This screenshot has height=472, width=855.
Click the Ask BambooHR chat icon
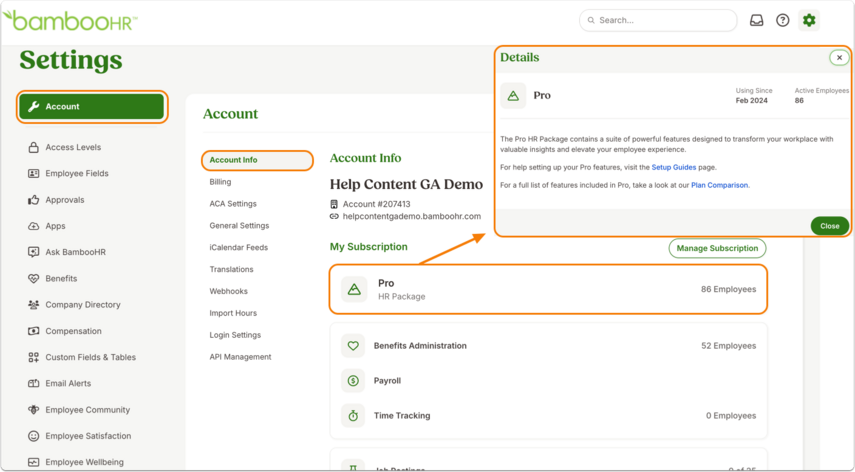[33, 252]
